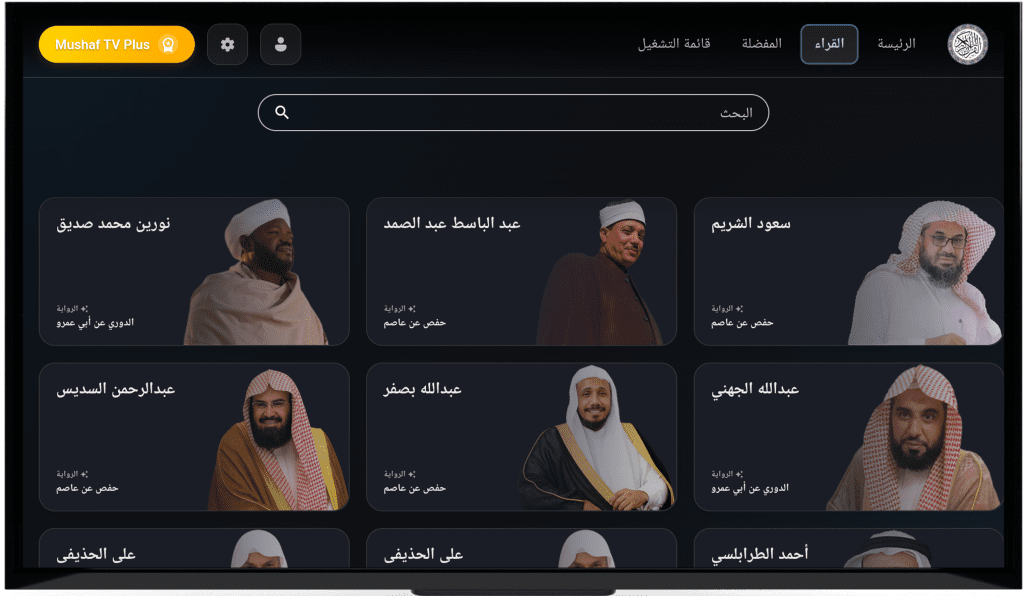Open the المفضلة favorites tab
The height and width of the screenshot is (596, 1024).
[762, 44]
